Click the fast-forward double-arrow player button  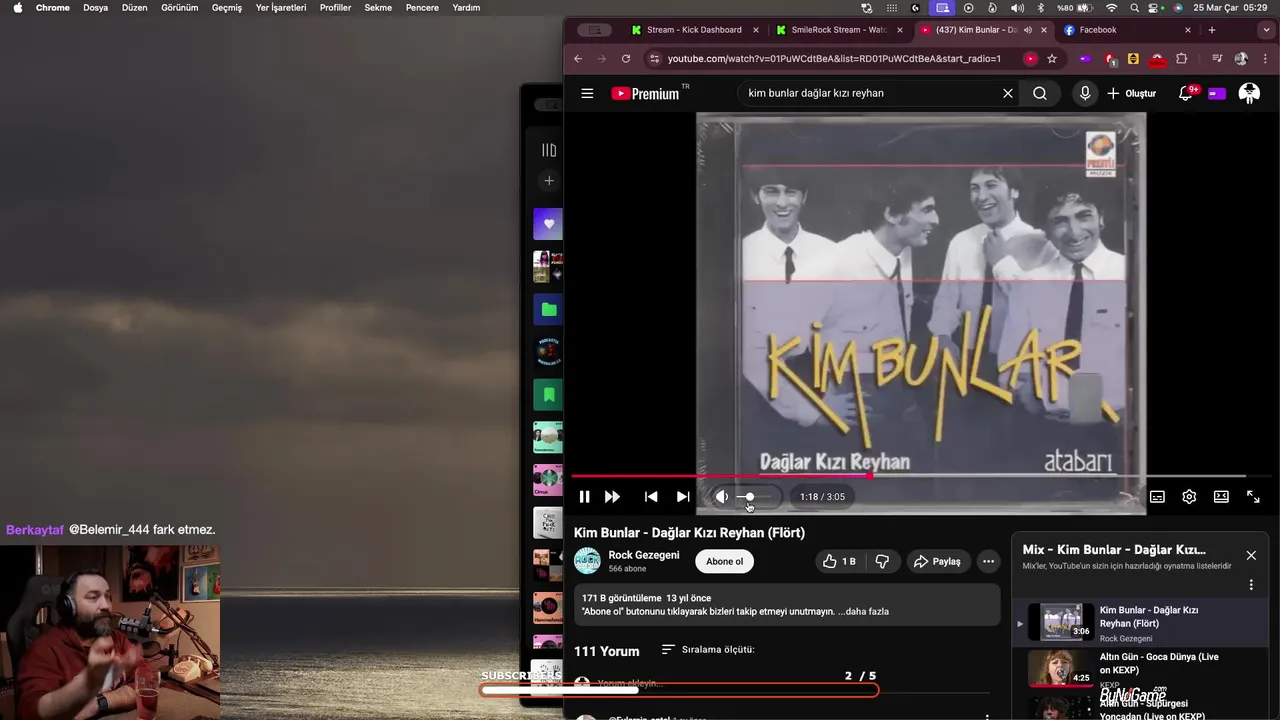612,497
